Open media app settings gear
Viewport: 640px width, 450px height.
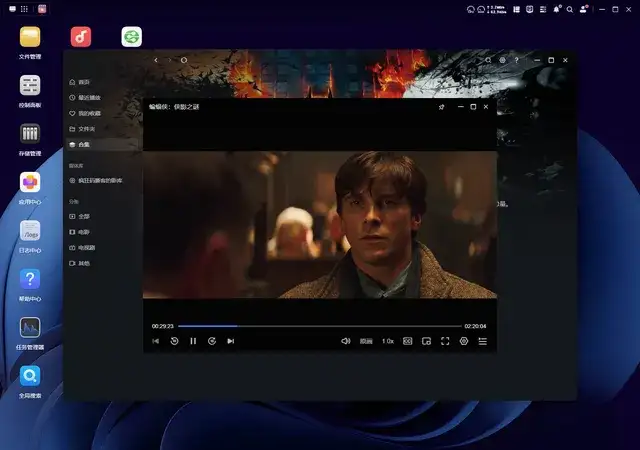click(502, 60)
